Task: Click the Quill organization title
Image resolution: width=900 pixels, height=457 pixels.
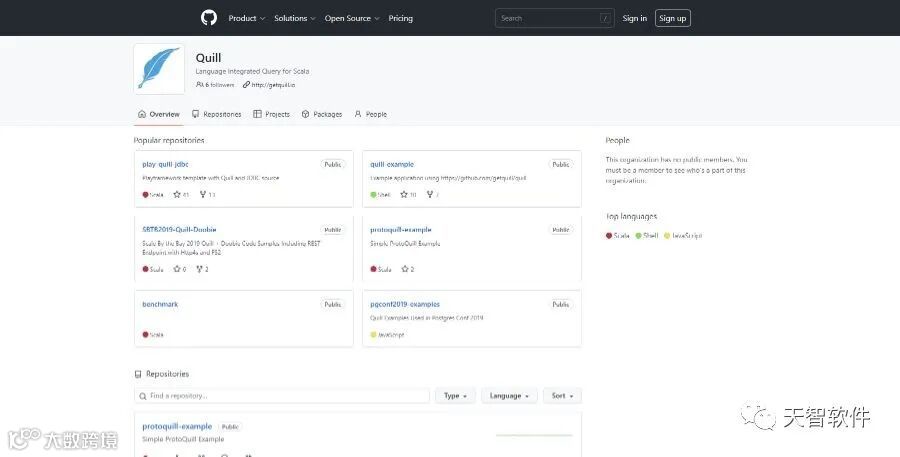Action: 208,57
